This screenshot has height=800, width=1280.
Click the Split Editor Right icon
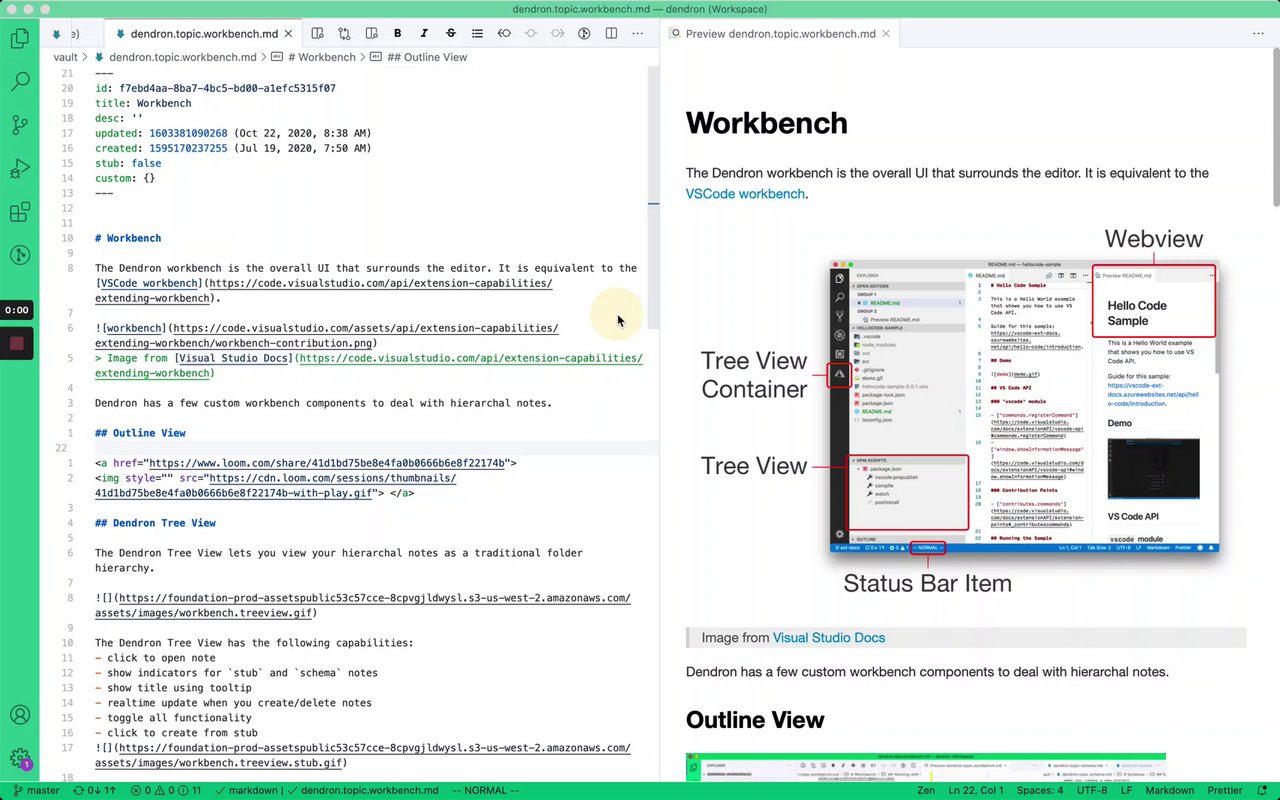pyautogui.click(x=611, y=33)
